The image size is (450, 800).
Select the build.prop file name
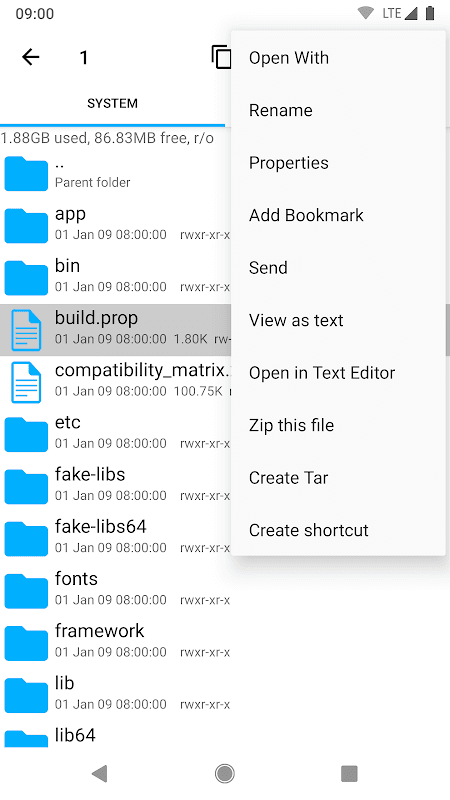[x=96, y=318]
